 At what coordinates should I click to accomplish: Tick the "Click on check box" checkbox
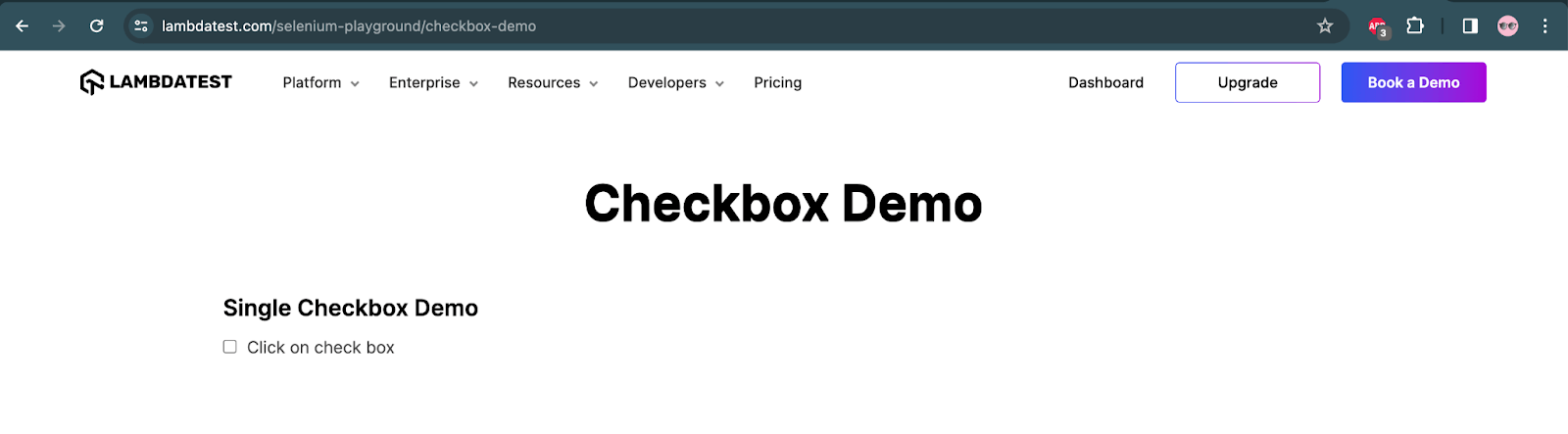pos(230,347)
